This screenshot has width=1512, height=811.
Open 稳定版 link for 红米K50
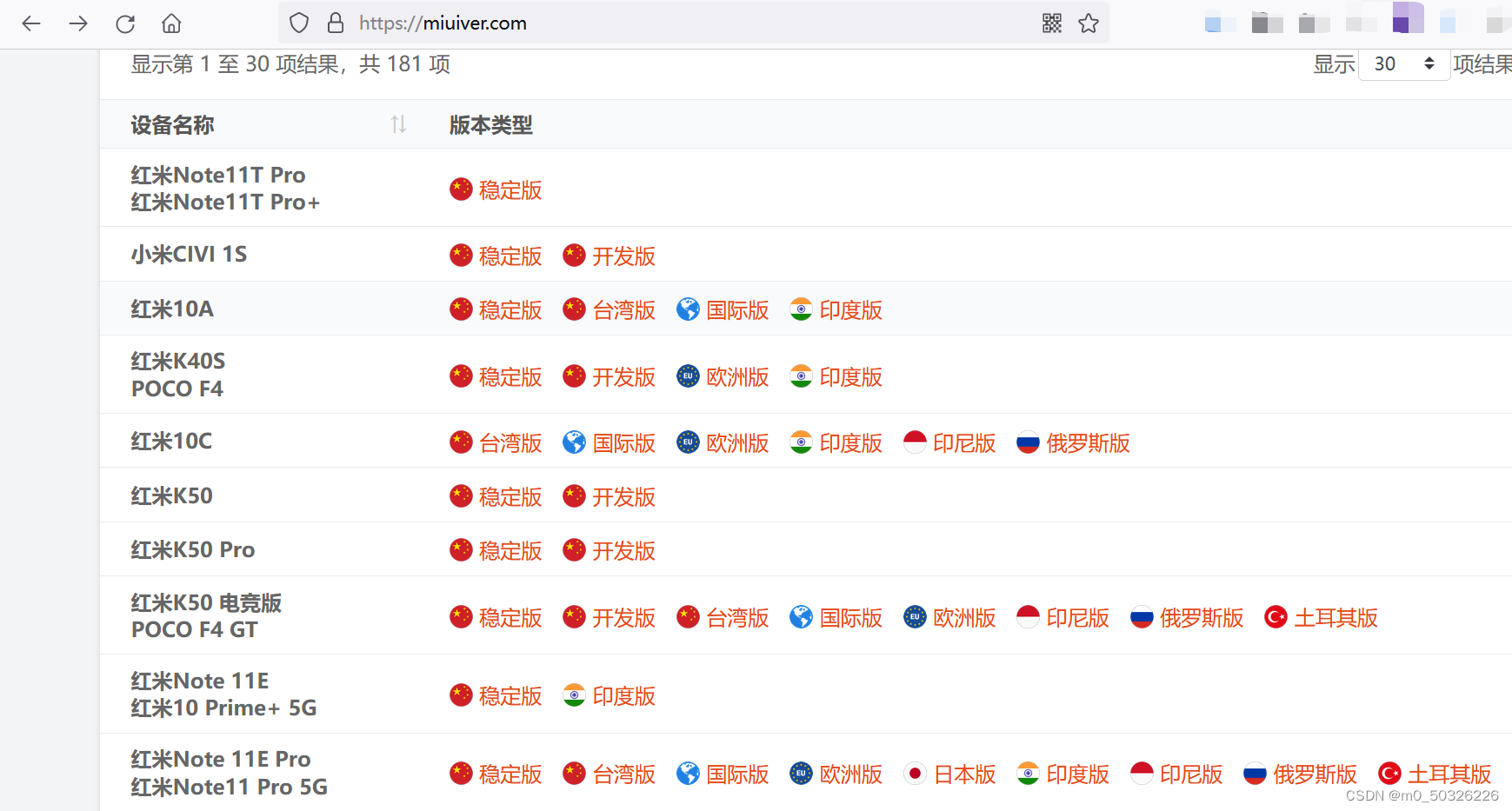point(510,497)
